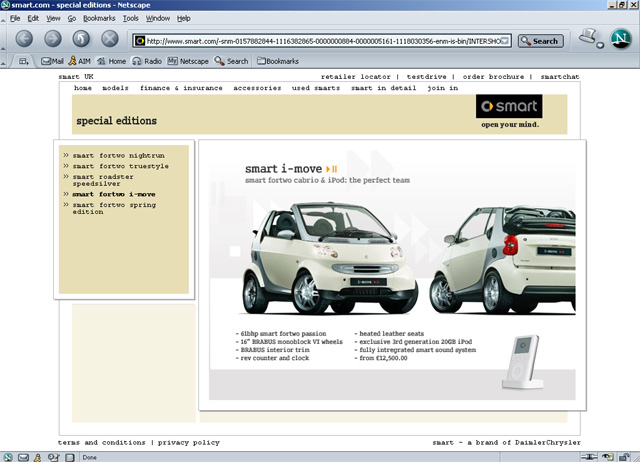The width and height of the screenshot is (640, 462).
Task: Open My Netscape from the personal toolbar
Action: pyautogui.click(x=188, y=61)
